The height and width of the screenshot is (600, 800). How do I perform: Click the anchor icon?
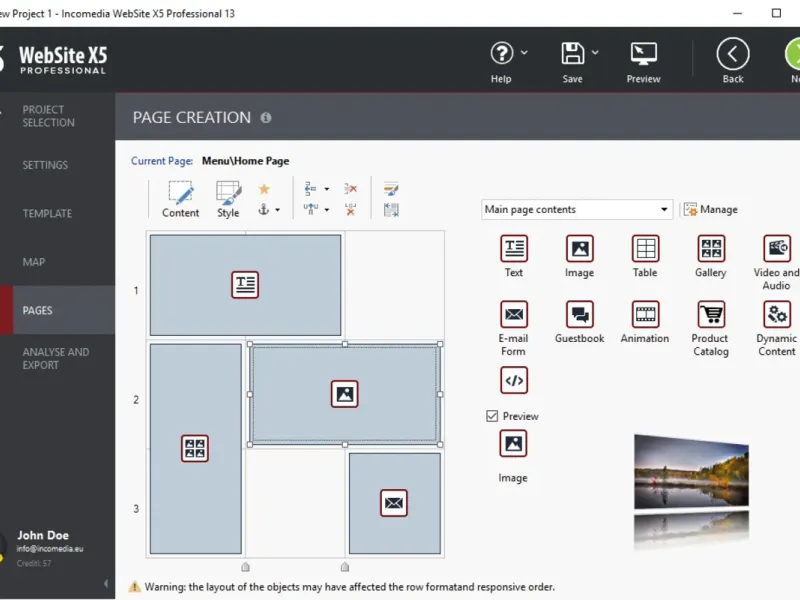click(x=263, y=209)
